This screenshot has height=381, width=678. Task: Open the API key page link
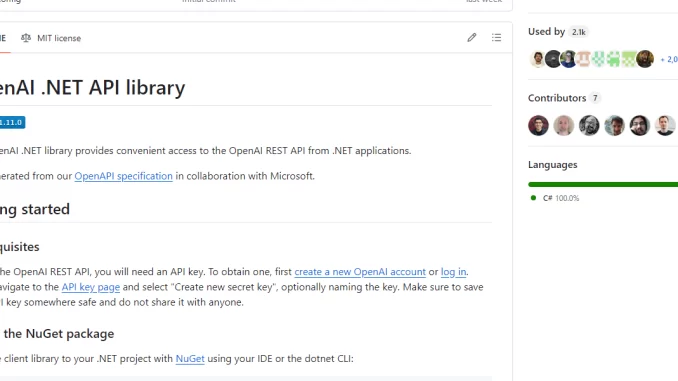[91, 287]
